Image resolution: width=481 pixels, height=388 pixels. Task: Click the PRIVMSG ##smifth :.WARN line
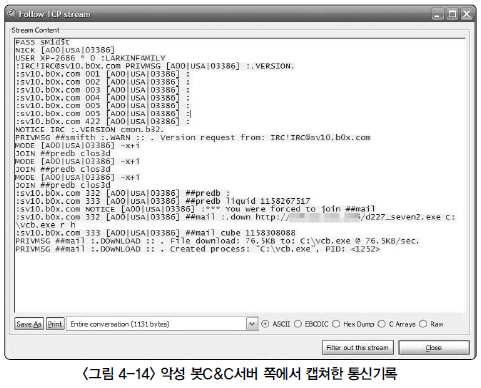click(x=193, y=138)
